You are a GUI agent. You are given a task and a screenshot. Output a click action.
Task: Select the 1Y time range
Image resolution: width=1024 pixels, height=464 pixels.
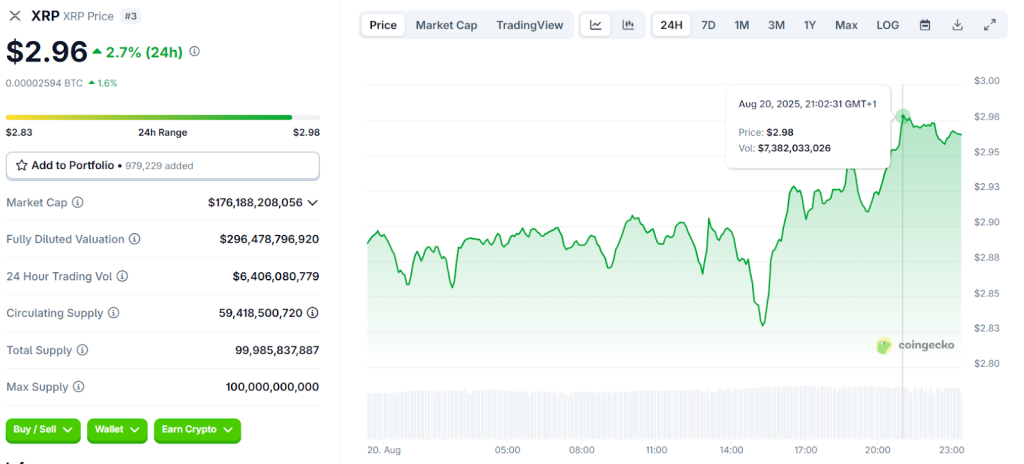point(810,25)
